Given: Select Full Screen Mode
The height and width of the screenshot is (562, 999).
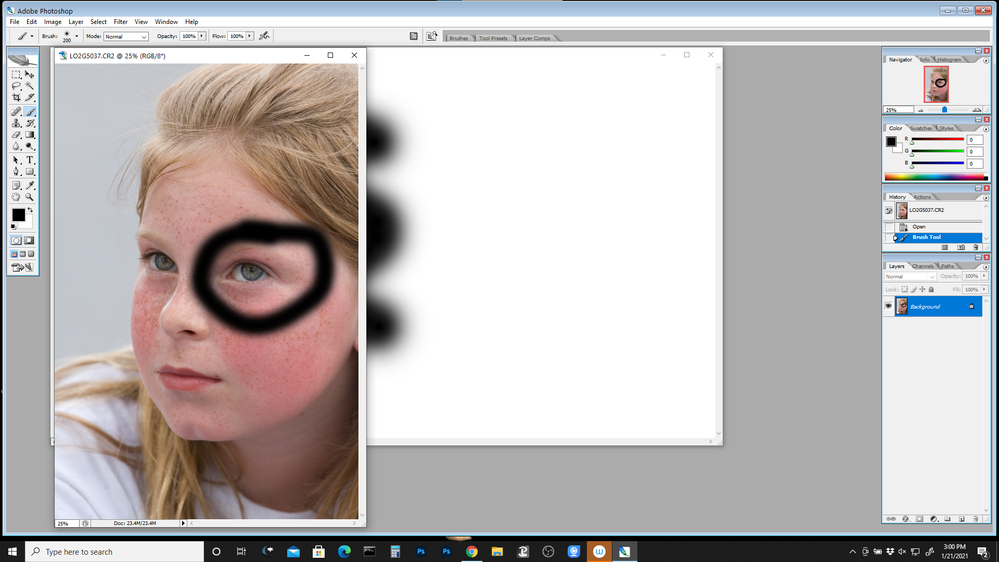Looking at the screenshot, I should 31,254.
